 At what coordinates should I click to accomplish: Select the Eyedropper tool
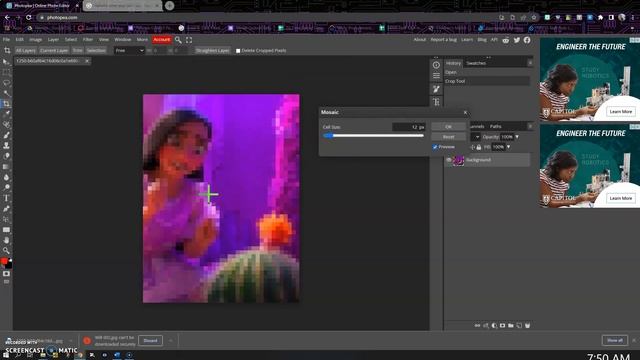[x=6, y=114]
